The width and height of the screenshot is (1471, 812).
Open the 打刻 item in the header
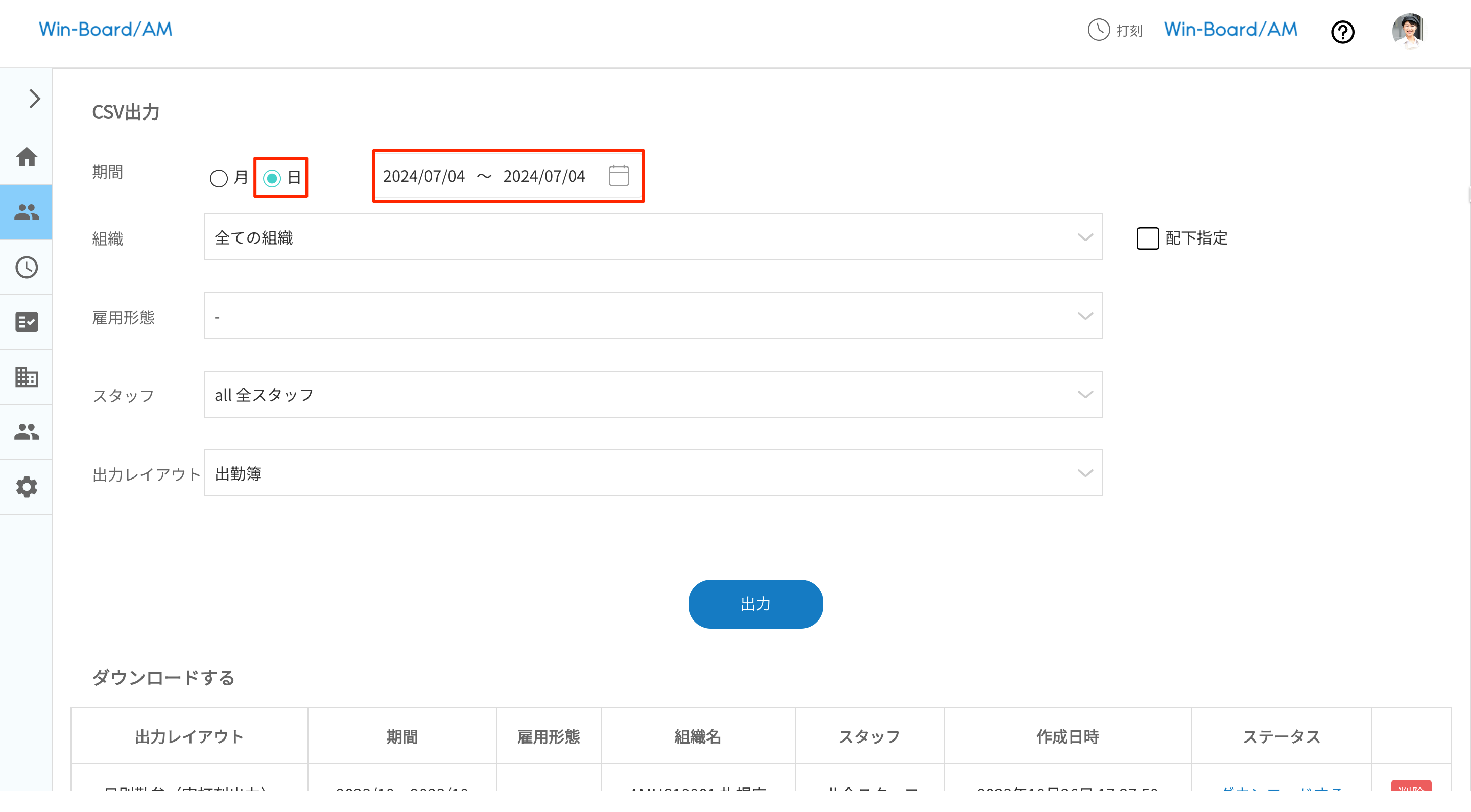pos(1114,31)
